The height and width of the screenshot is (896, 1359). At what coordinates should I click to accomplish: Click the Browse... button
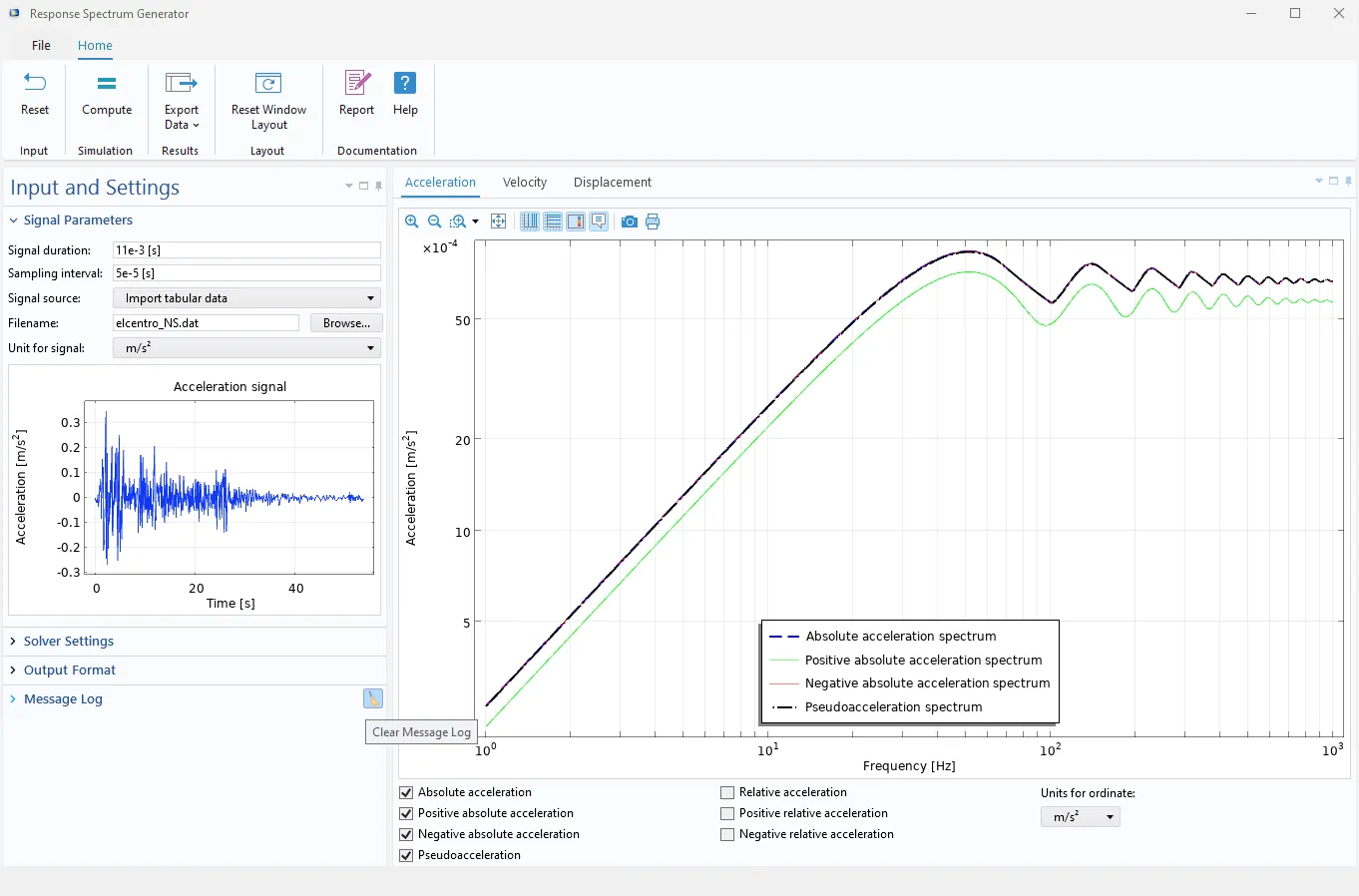click(346, 323)
